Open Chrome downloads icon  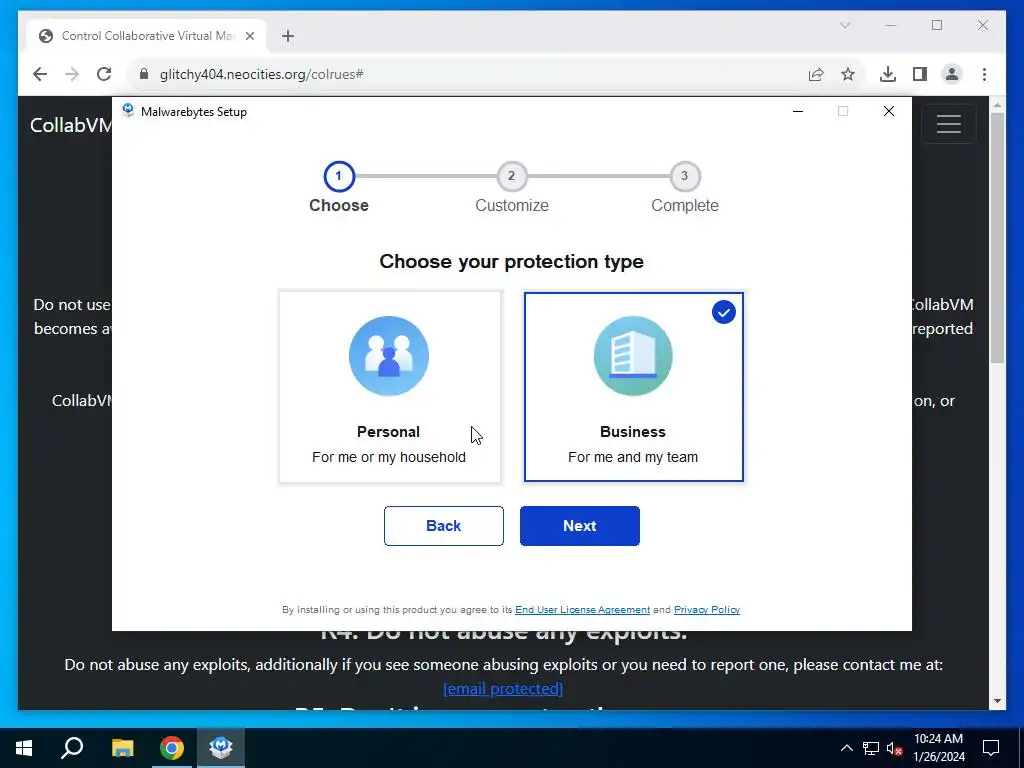tap(888, 74)
